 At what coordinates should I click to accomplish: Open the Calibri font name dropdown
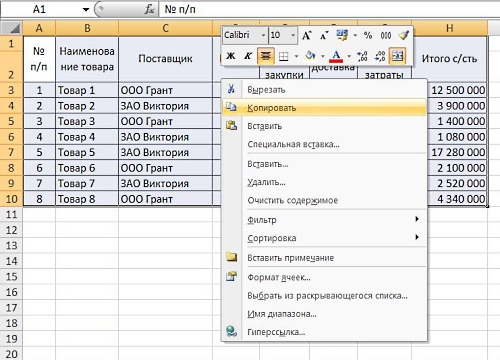(x=263, y=35)
